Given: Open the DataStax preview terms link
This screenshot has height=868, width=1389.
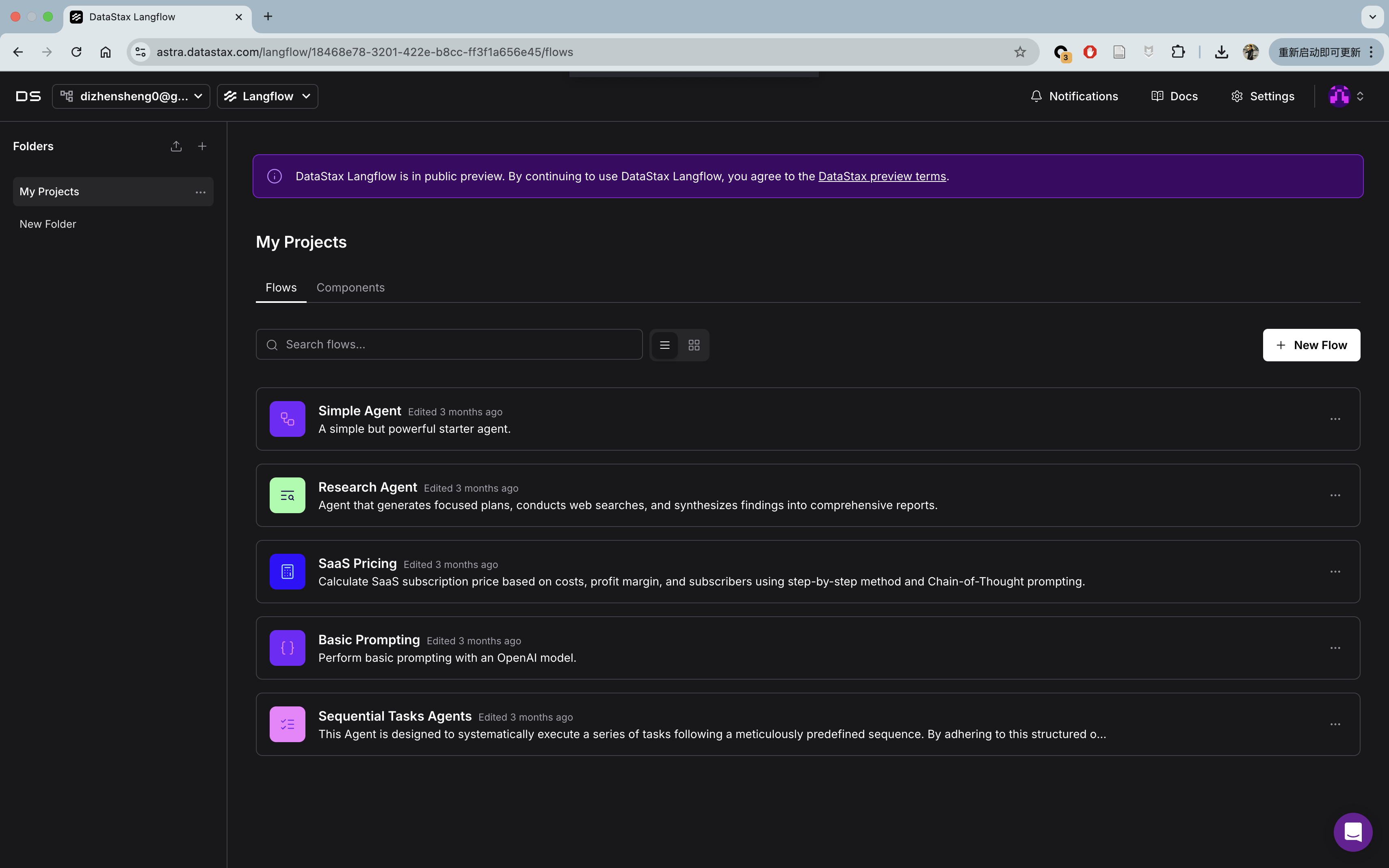Looking at the screenshot, I should point(882,176).
